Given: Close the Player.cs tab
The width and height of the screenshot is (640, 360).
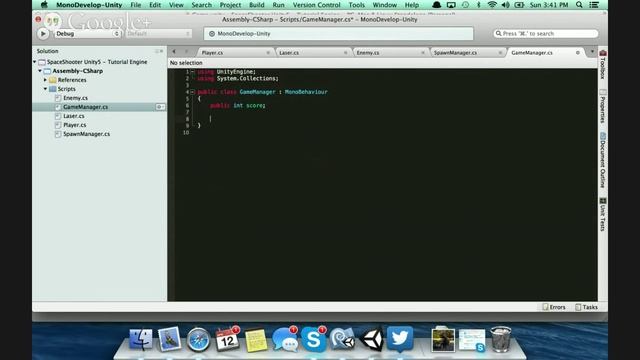Looking at the screenshot, I should (268, 53).
